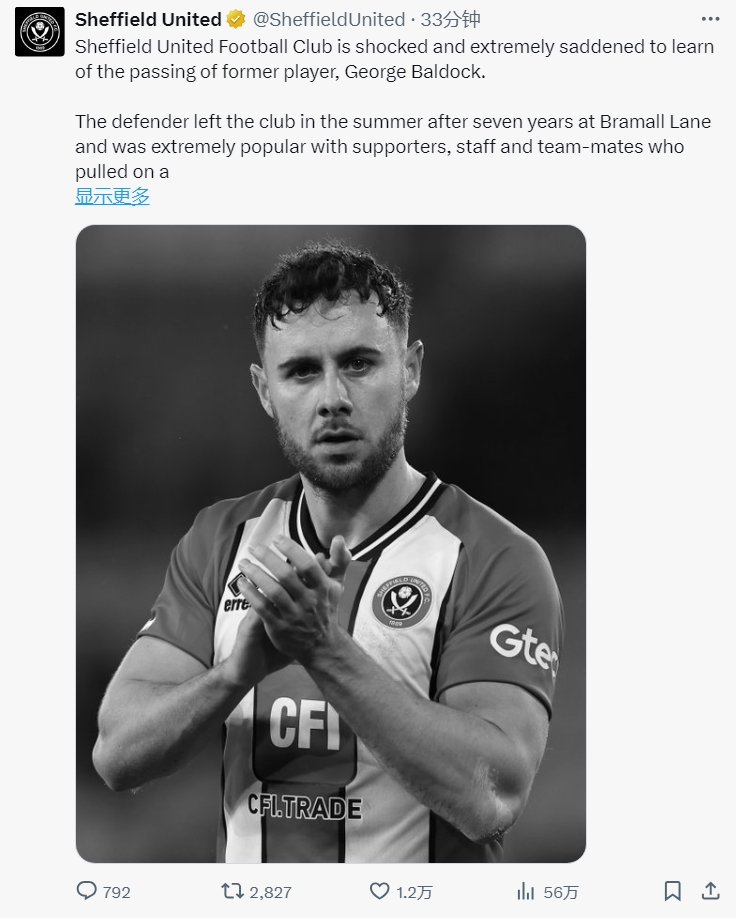Click the paragraph starting "The defender left"
The height and width of the screenshot is (918, 736).
(390, 146)
